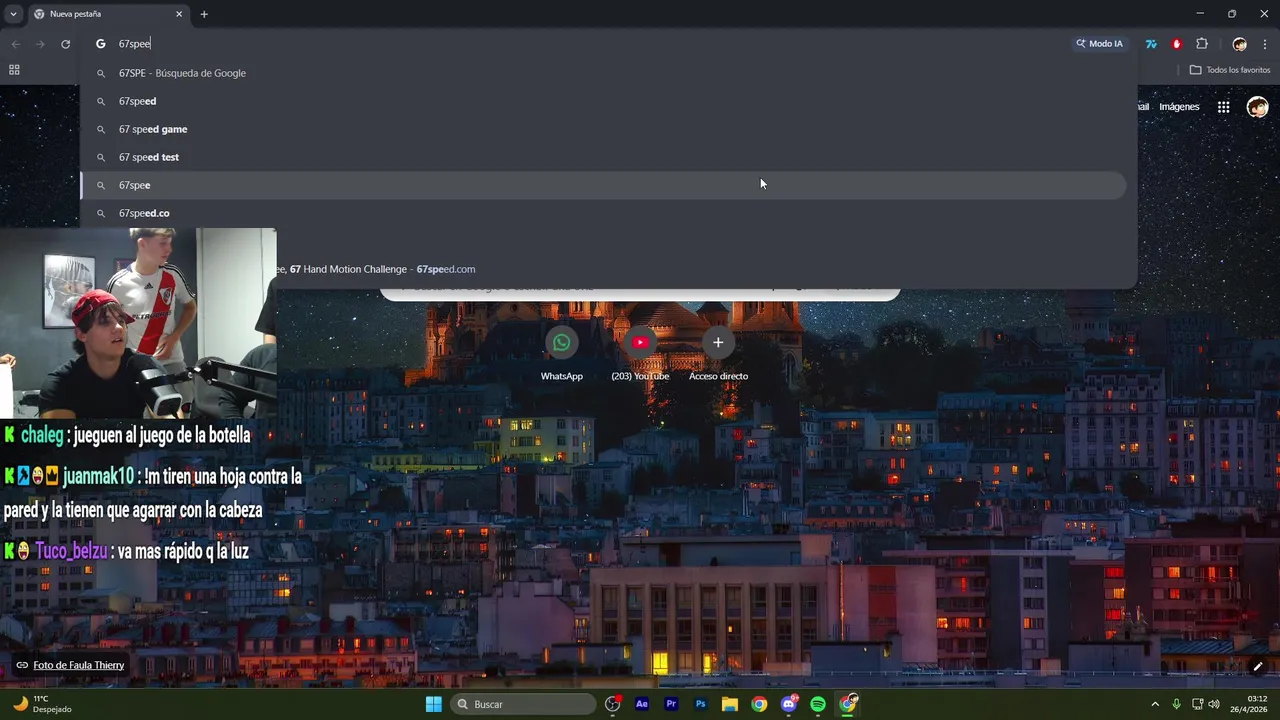
Task: Open the Google account avatar on page
Action: click(x=1257, y=107)
